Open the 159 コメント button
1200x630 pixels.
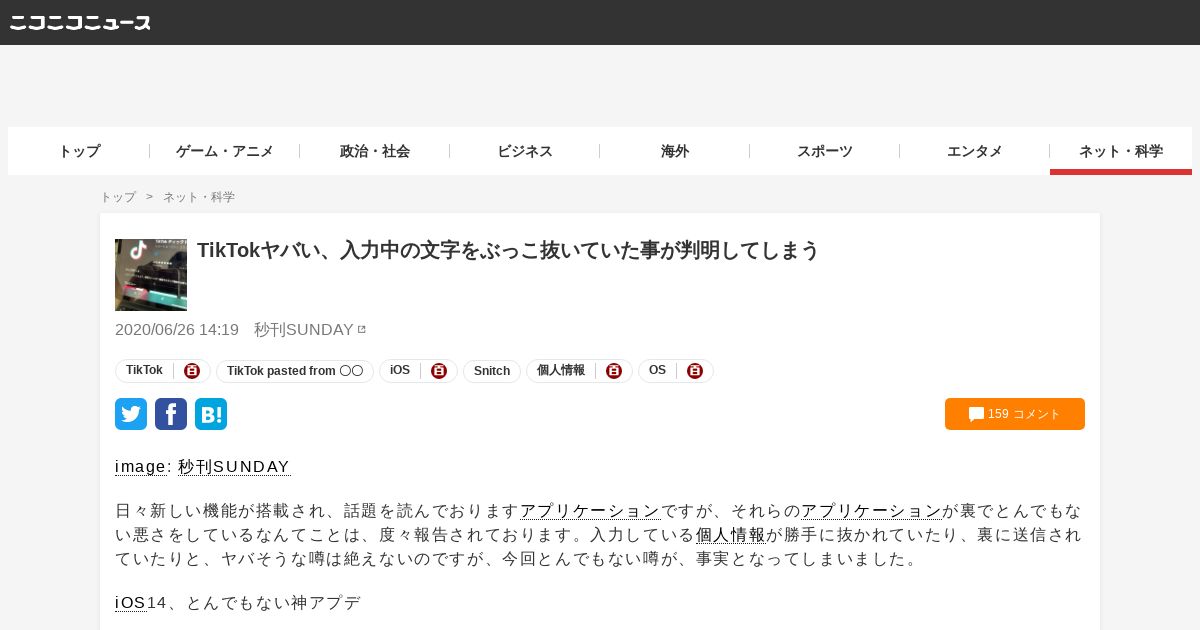[x=1015, y=414]
